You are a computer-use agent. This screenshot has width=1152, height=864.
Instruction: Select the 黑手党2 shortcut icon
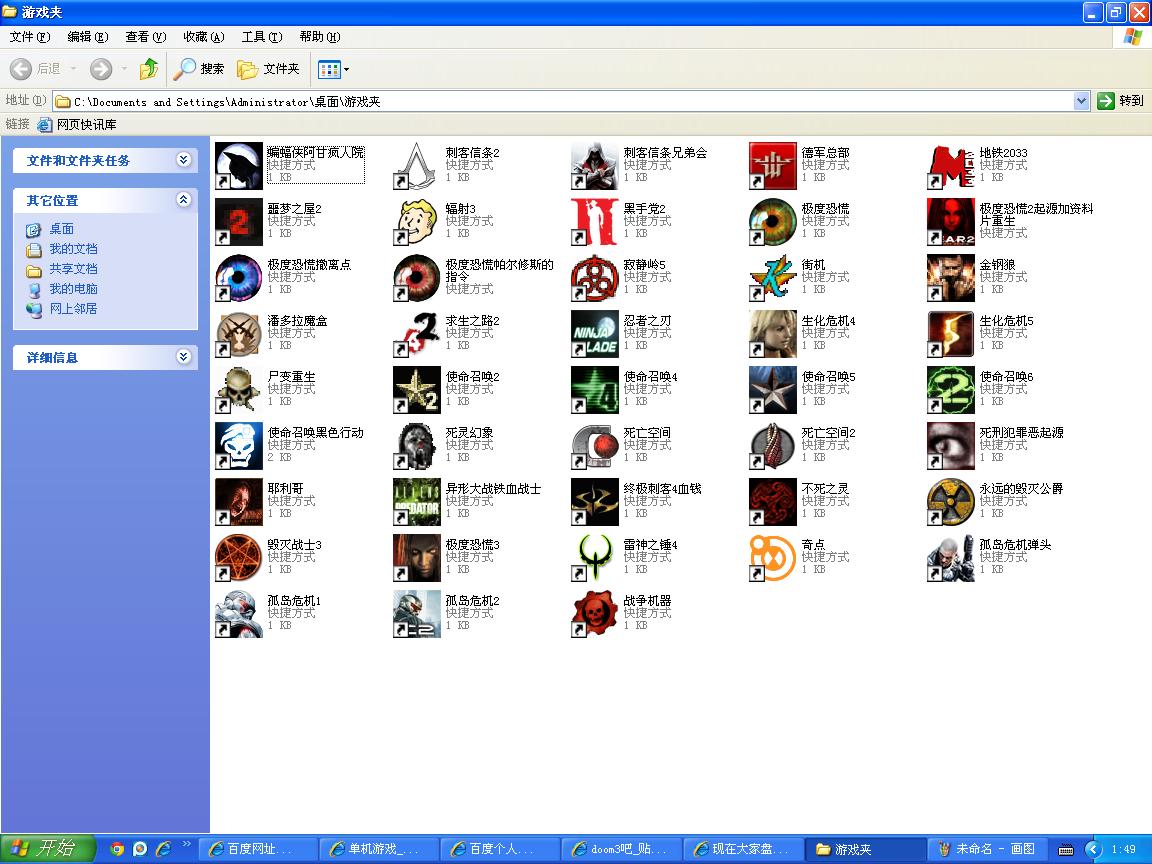(x=594, y=222)
